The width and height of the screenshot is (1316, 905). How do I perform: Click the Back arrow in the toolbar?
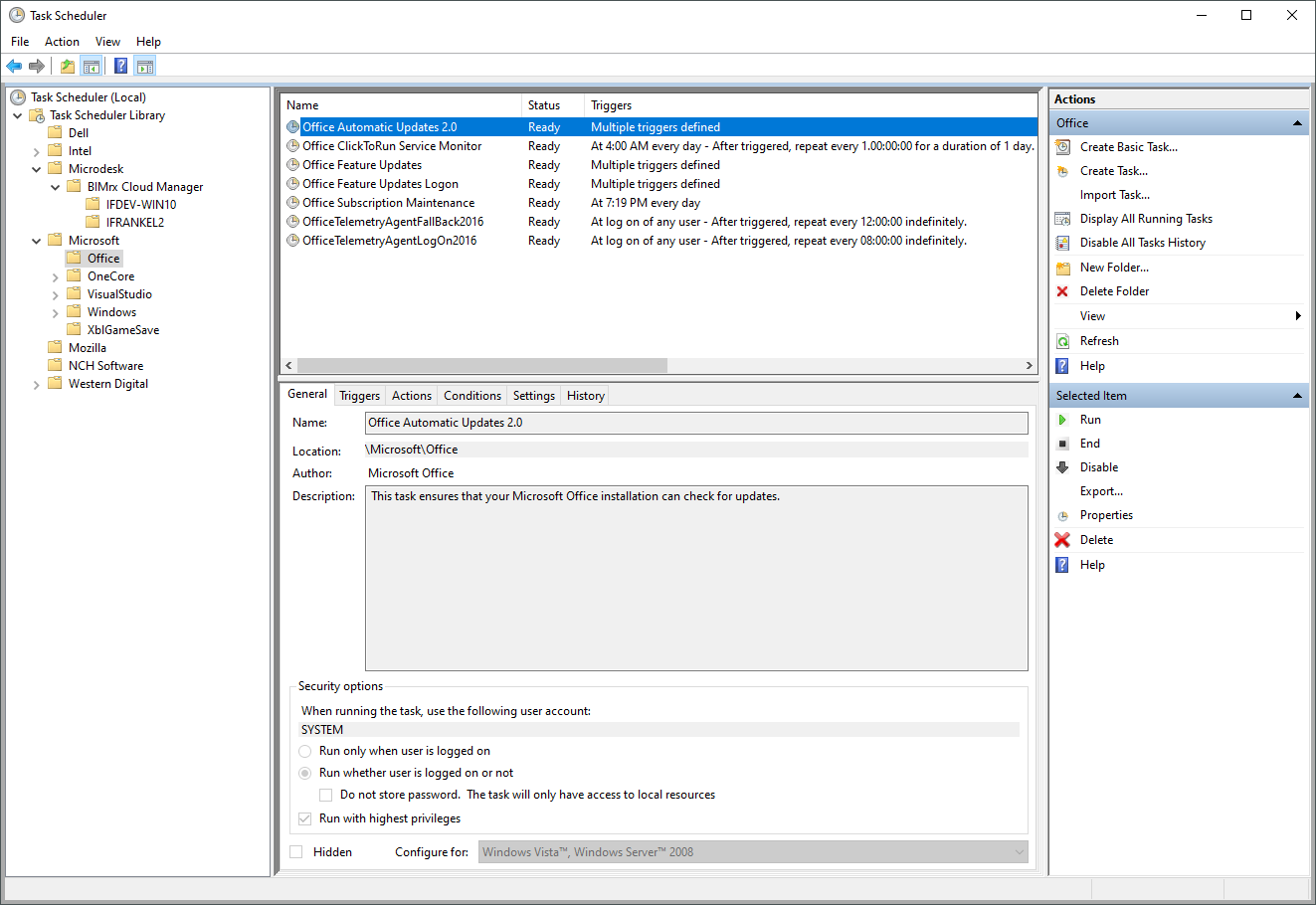point(14,67)
